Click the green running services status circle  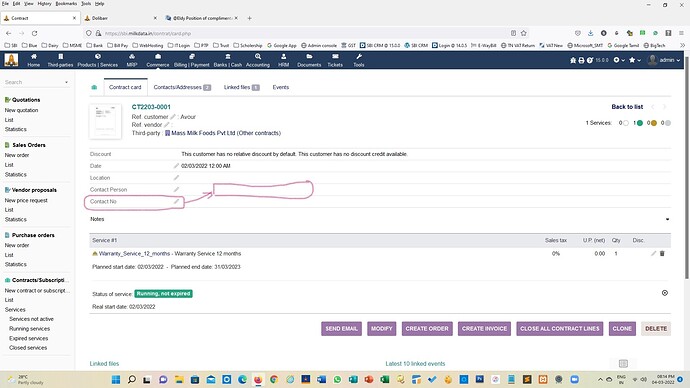(x=640, y=123)
